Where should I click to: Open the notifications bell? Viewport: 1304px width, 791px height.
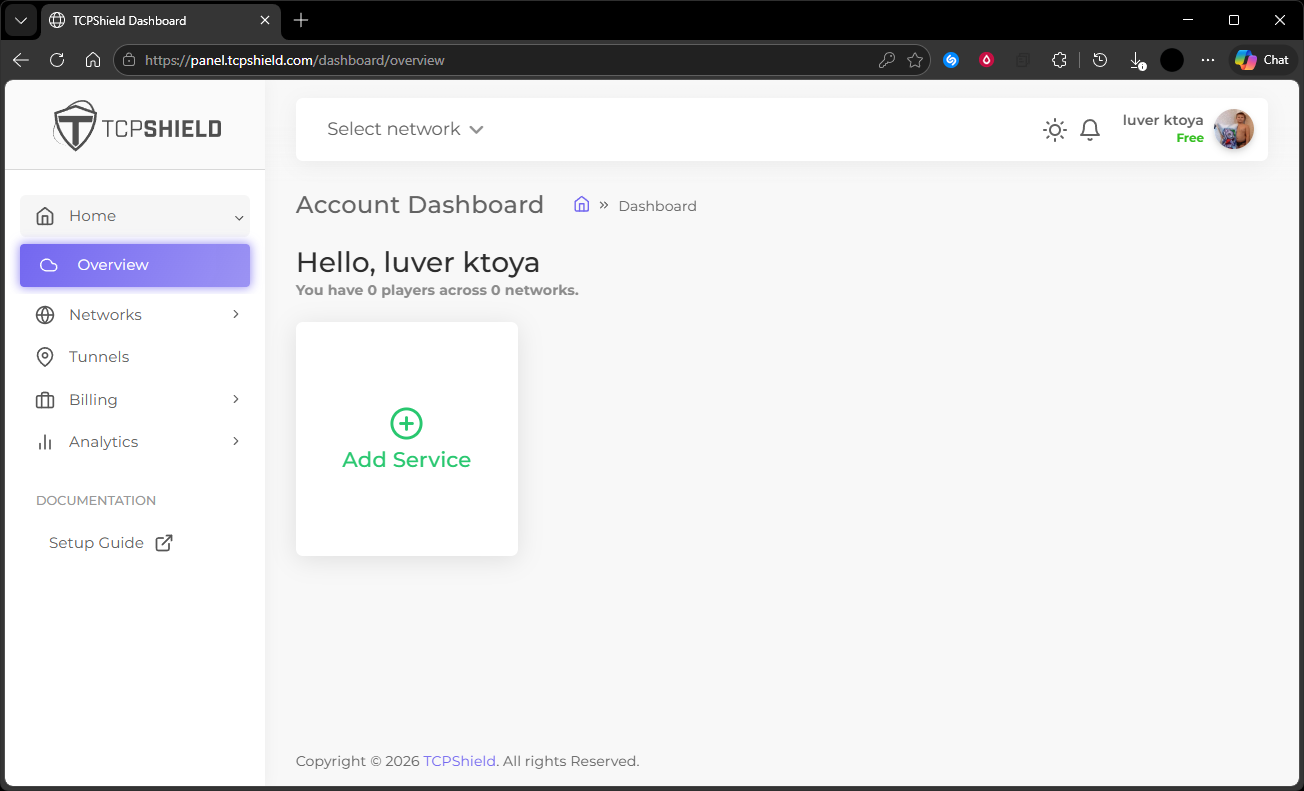click(x=1090, y=130)
